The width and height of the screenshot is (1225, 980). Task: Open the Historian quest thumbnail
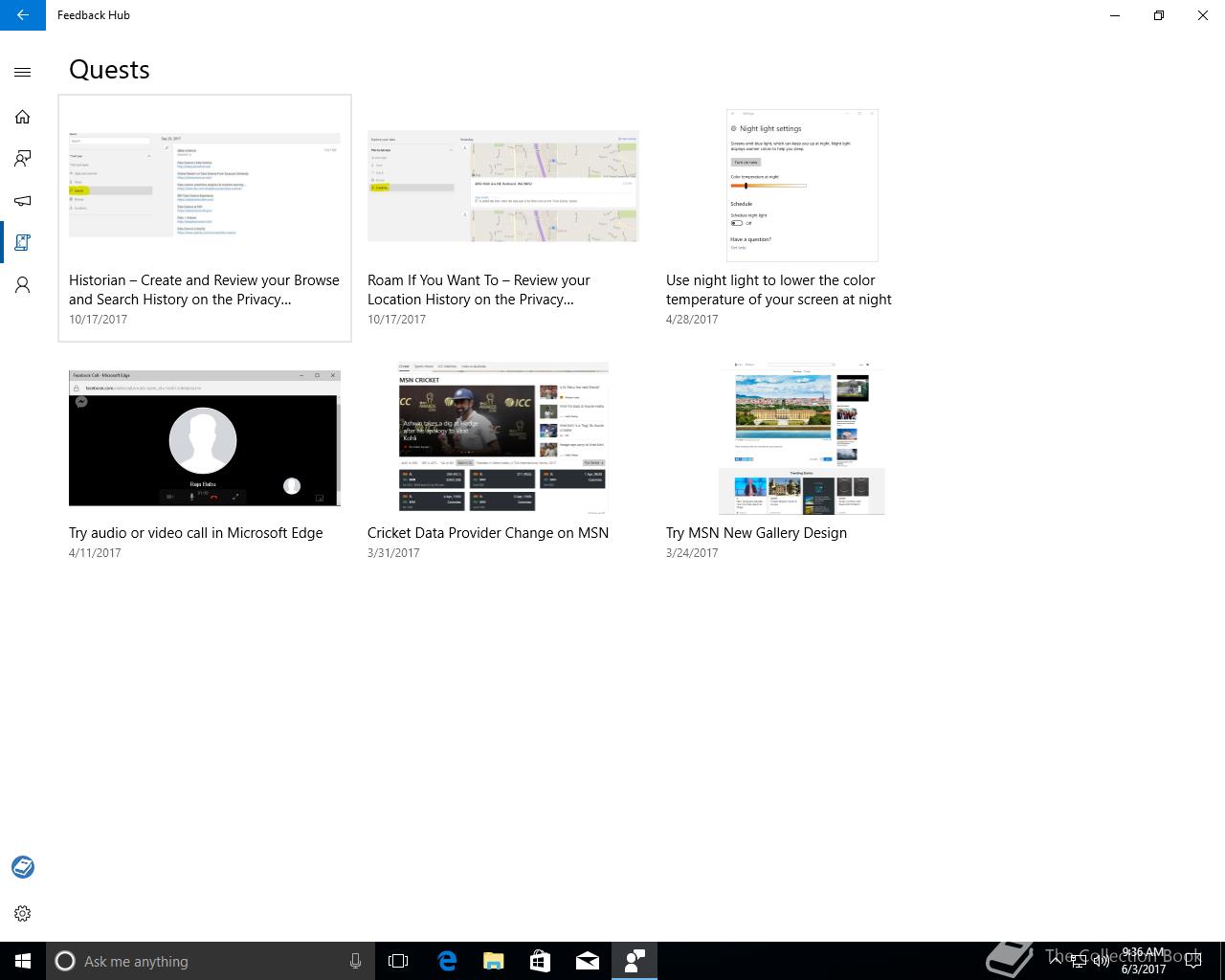(x=205, y=186)
